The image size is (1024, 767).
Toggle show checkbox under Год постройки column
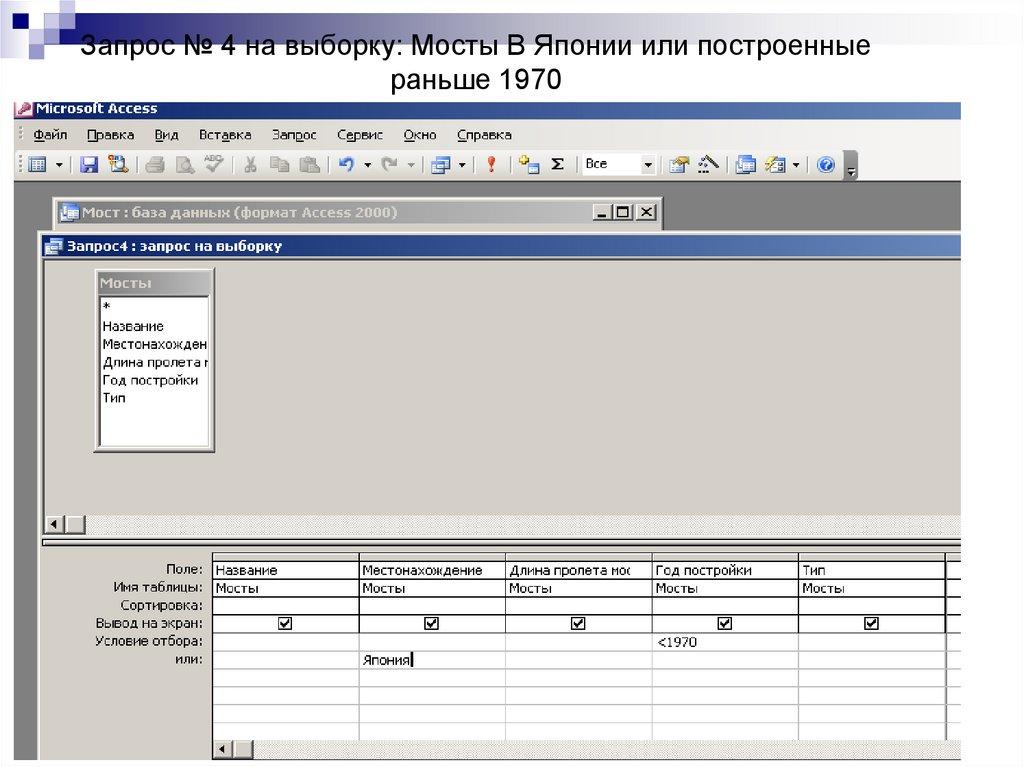(724, 623)
